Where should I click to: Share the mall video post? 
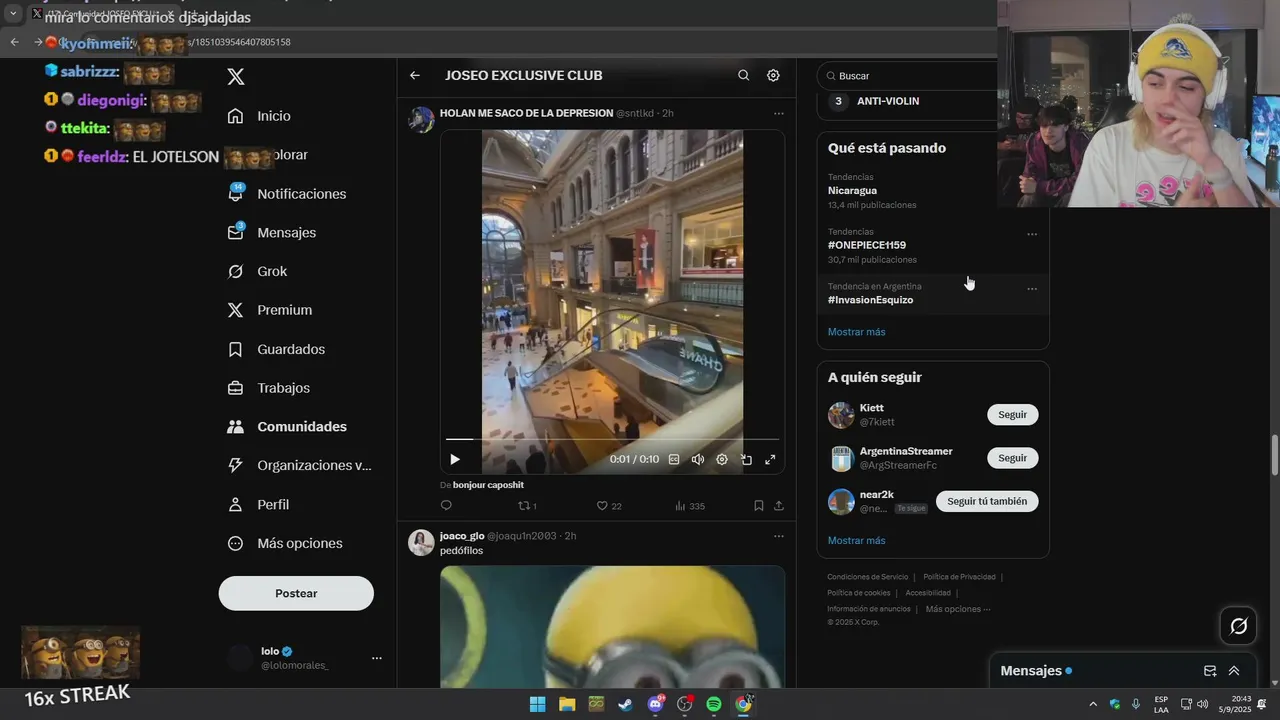tap(779, 506)
